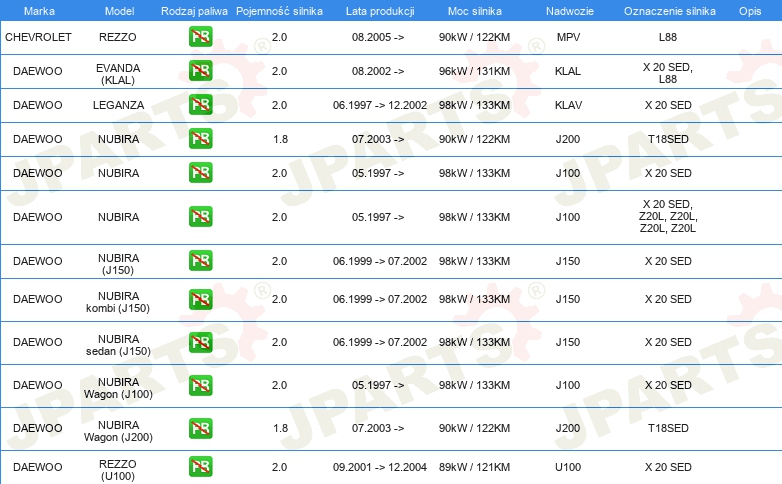This screenshot has width=782, height=484.
Task: Click the DAEWOO cell in LEGANZA row
Action: (x=38, y=105)
